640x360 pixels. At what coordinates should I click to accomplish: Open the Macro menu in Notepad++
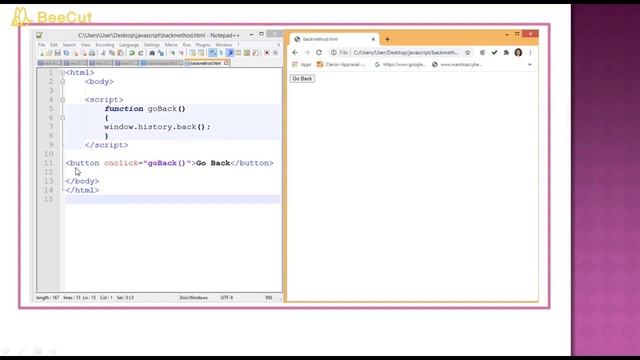pos(171,44)
